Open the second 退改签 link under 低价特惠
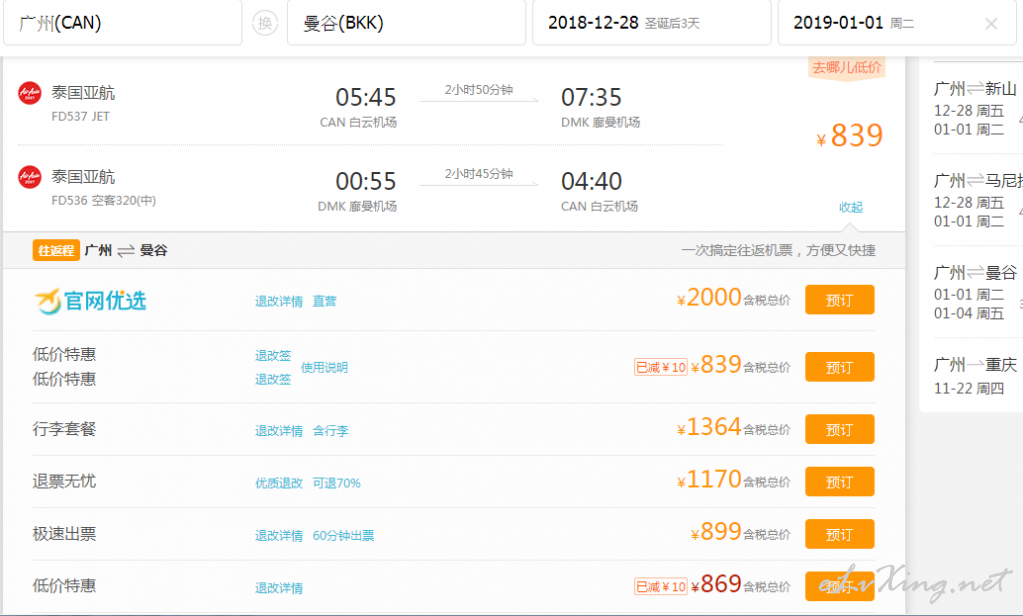 (273, 379)
